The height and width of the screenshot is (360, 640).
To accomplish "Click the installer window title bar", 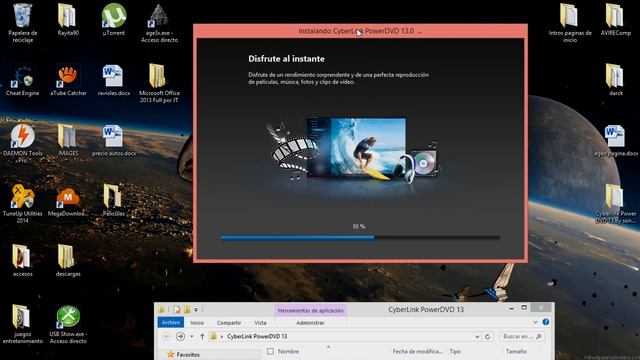I will tap(360, 31).
